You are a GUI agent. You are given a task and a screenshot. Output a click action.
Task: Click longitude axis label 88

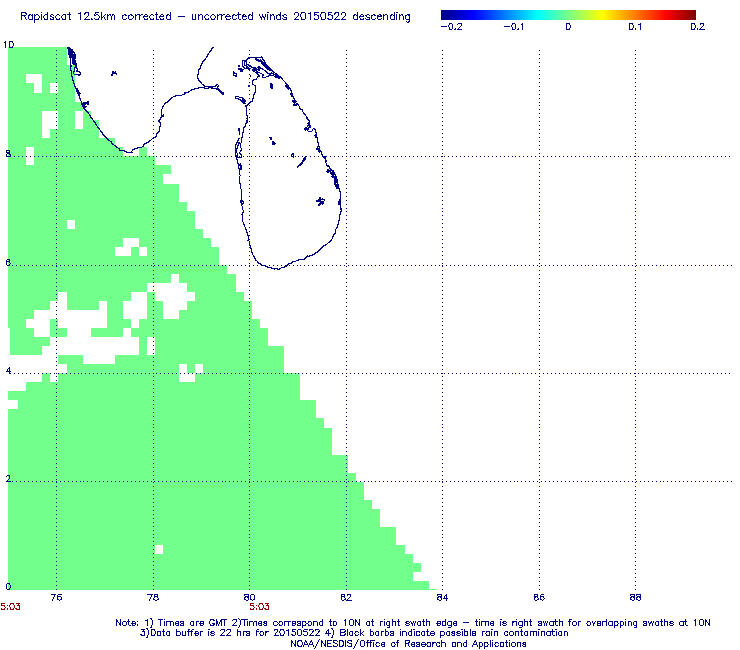(635, 598)
